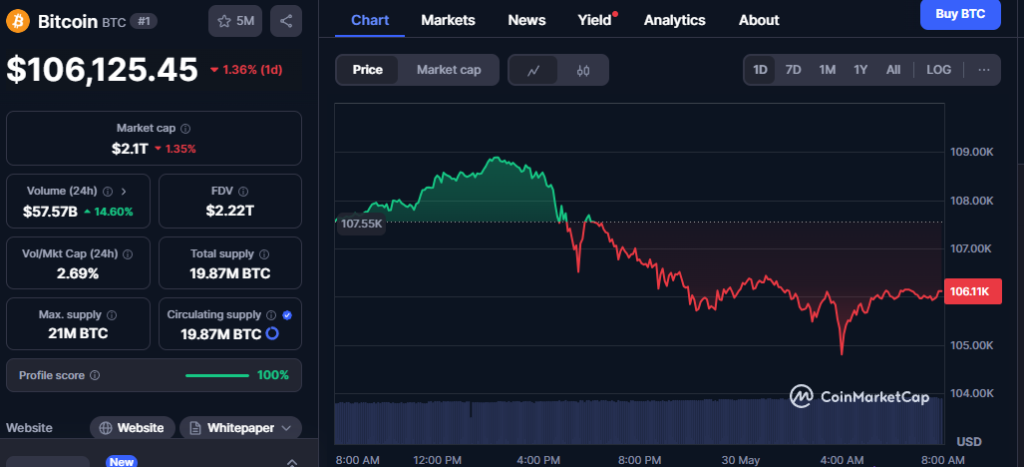Click the 100% profile score text
Image resolution: width=1024 pixels, height=467 pixels.
point(273,375)
